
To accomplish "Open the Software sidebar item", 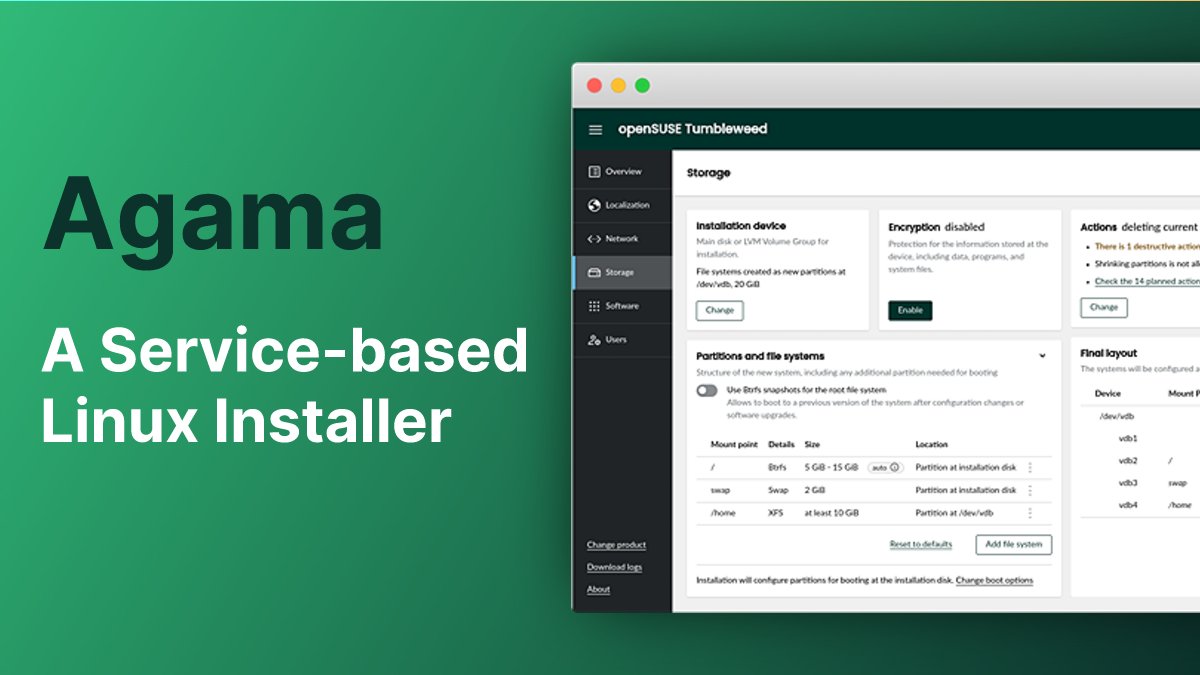I will pos(622,305).
